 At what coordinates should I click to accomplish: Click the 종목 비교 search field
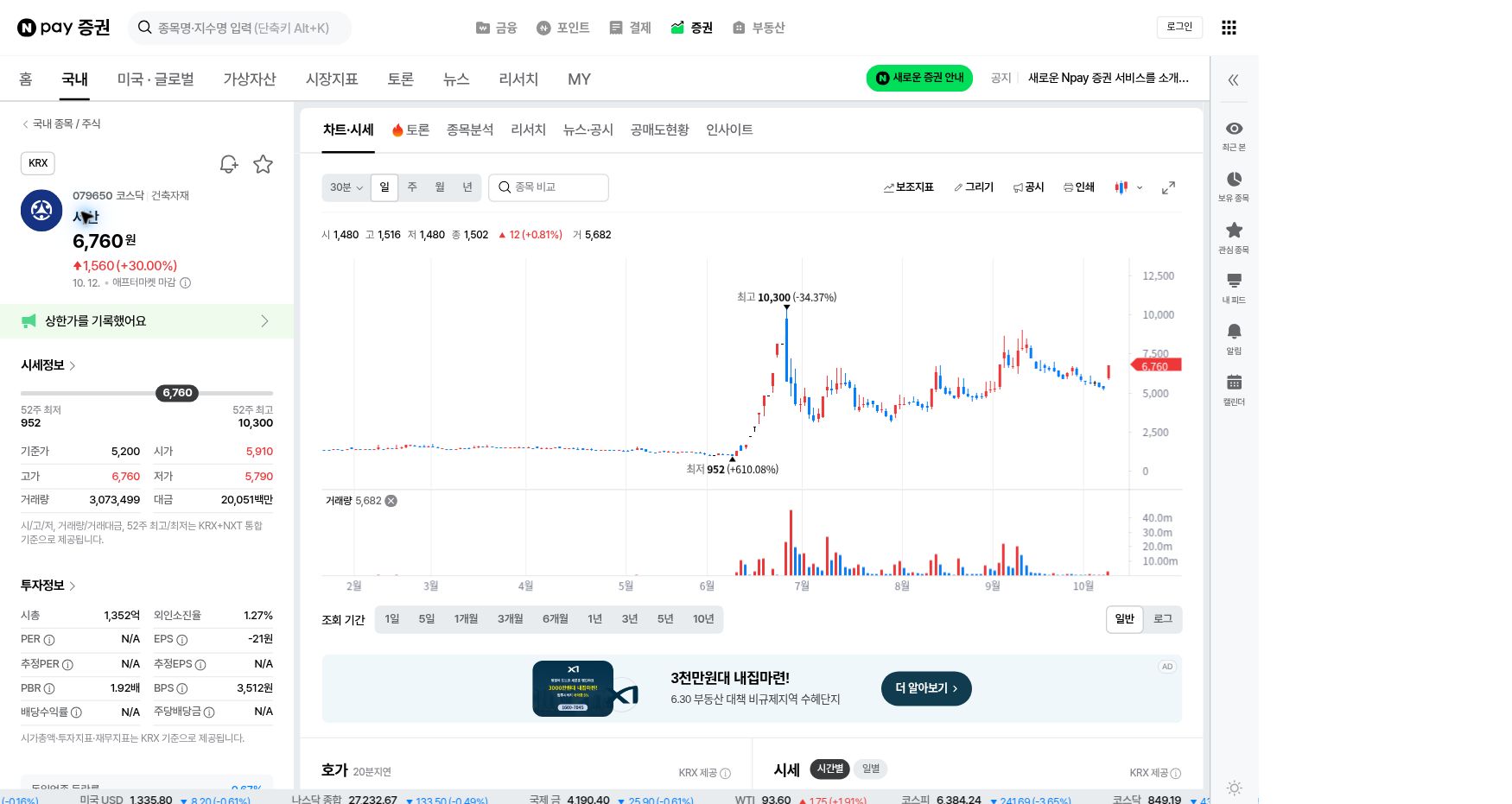549,187
